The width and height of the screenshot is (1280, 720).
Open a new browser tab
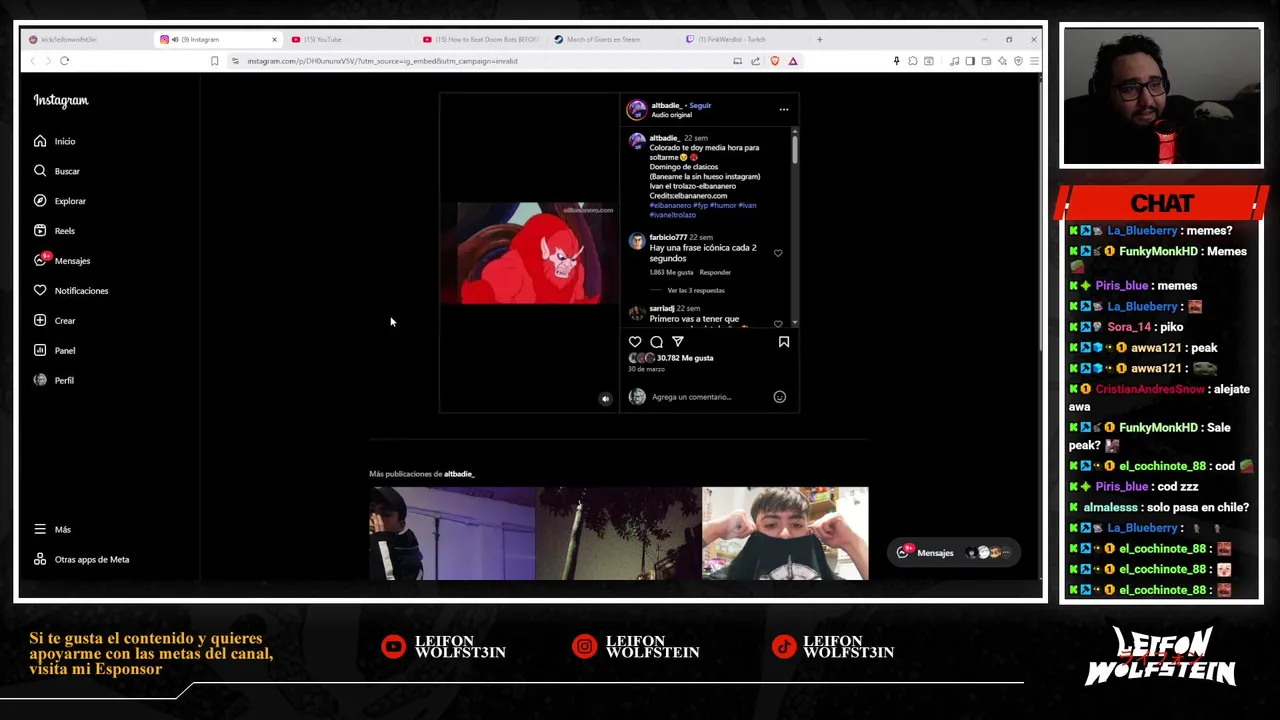819,39
